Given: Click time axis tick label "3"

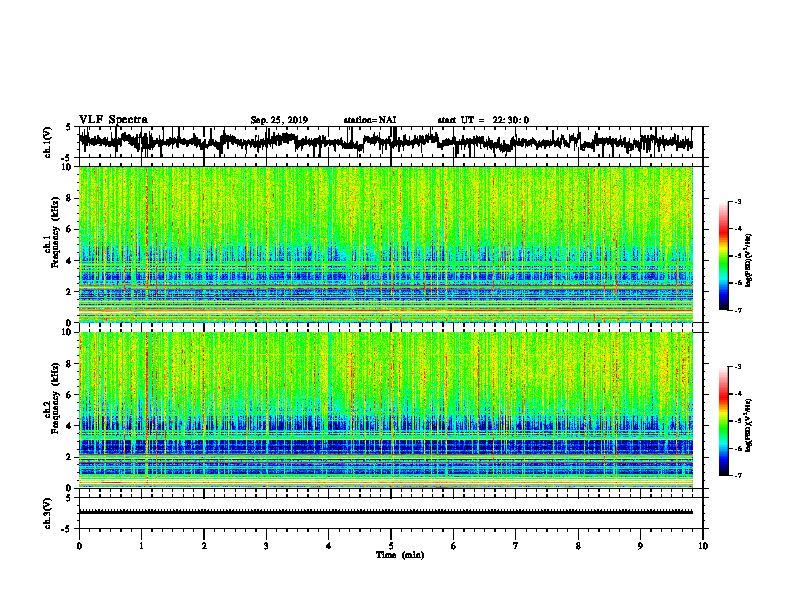Looking at the screenshot, I should point(266,546).
